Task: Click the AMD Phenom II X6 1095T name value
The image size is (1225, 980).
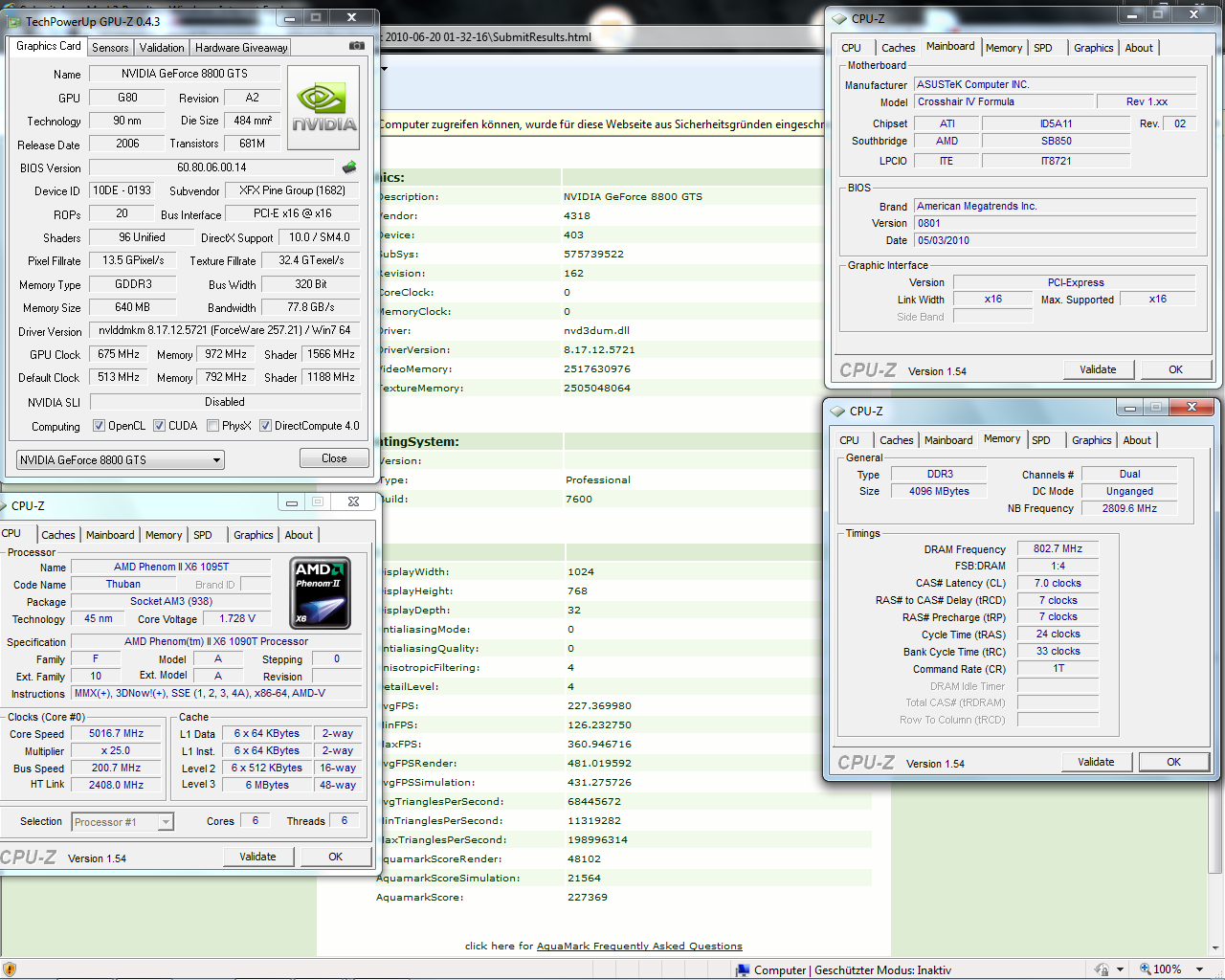Action: point(171,567)
